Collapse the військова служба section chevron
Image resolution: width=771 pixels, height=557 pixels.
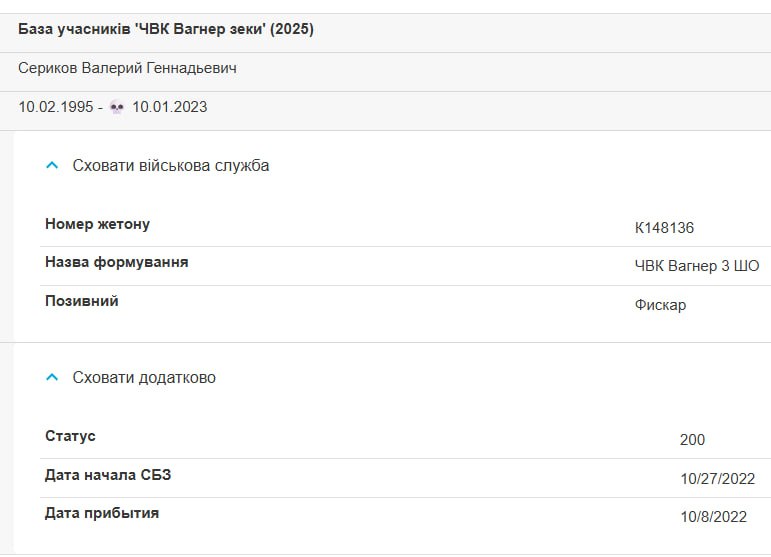pos(52,166)
